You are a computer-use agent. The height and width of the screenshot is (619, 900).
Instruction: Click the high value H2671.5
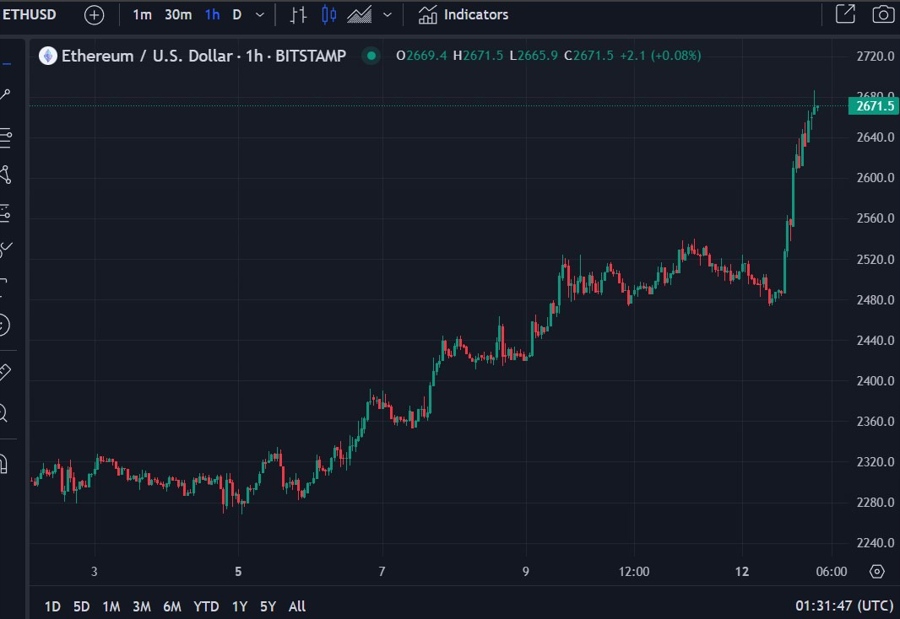(478, 56)
